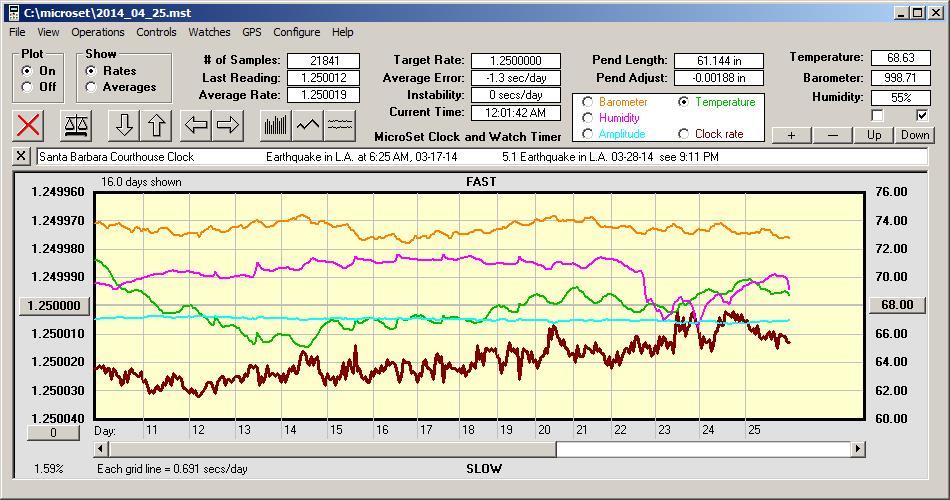The width and height of the screenshot is (950, 500).
Task: Click the 0 button below the rate axis
Action: tap(53, 433)
